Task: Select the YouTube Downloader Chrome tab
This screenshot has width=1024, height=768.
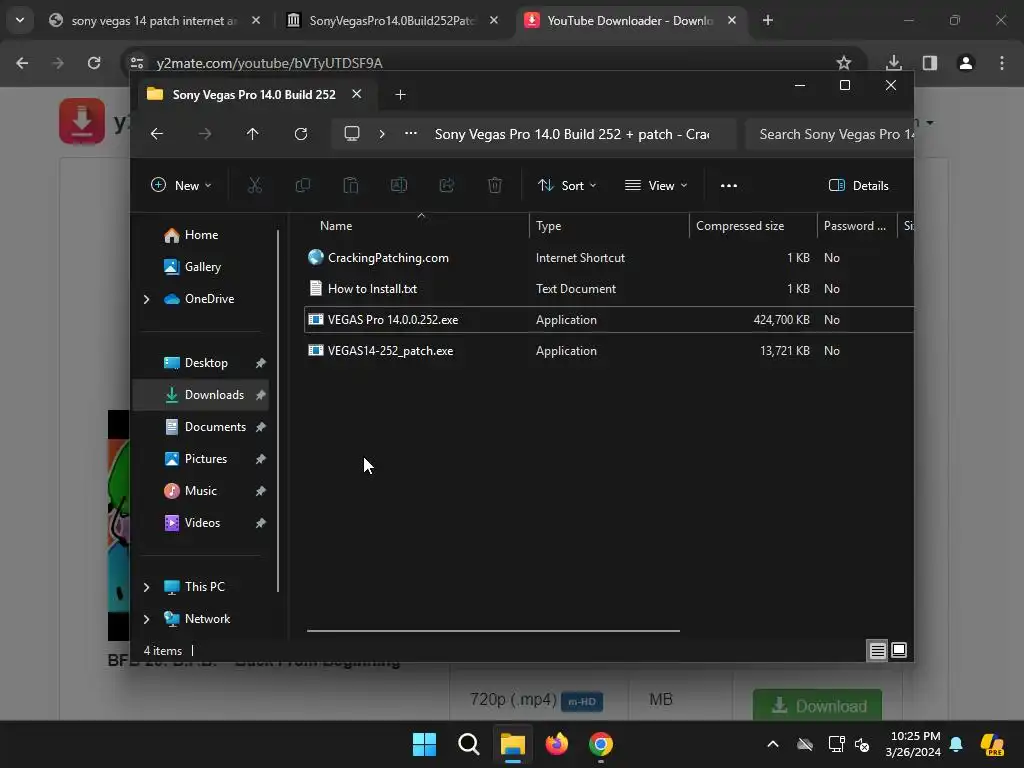Action: click(x=630, y=21)
